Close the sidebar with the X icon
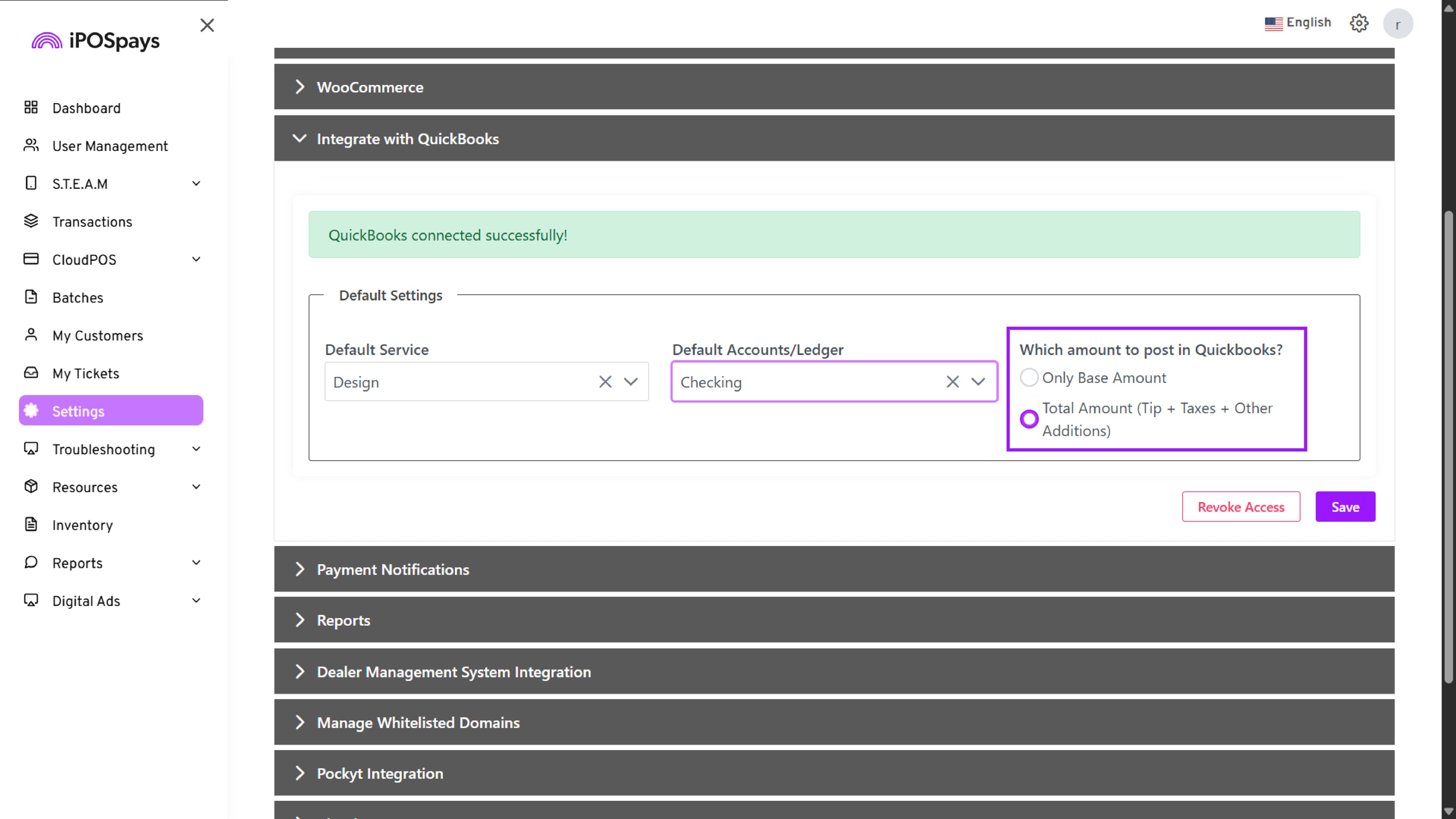Screen dimensions: 1456x819 click(x=207, y=25)
